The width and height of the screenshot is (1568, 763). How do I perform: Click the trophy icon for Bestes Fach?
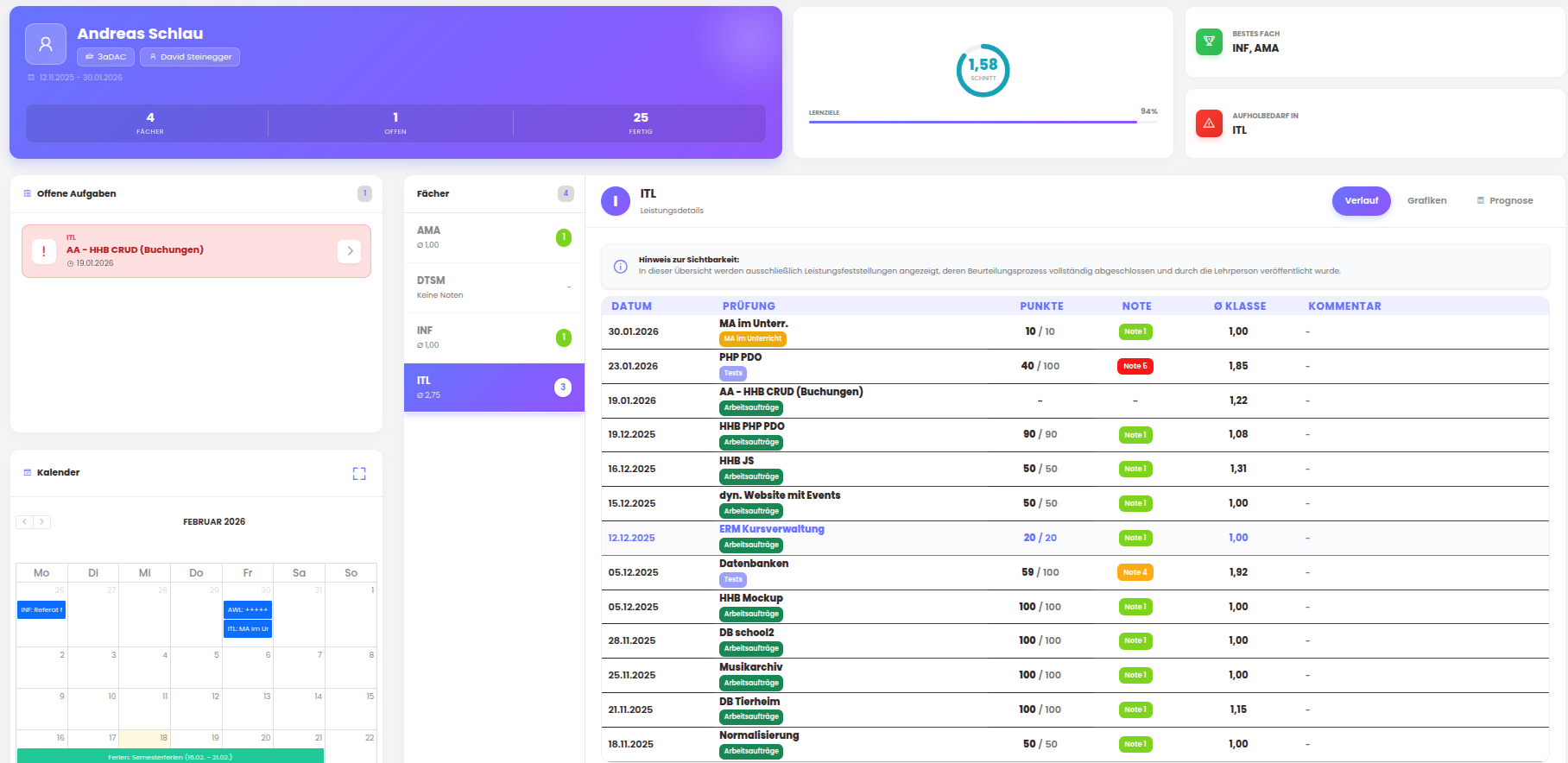tap(1209, 41)
